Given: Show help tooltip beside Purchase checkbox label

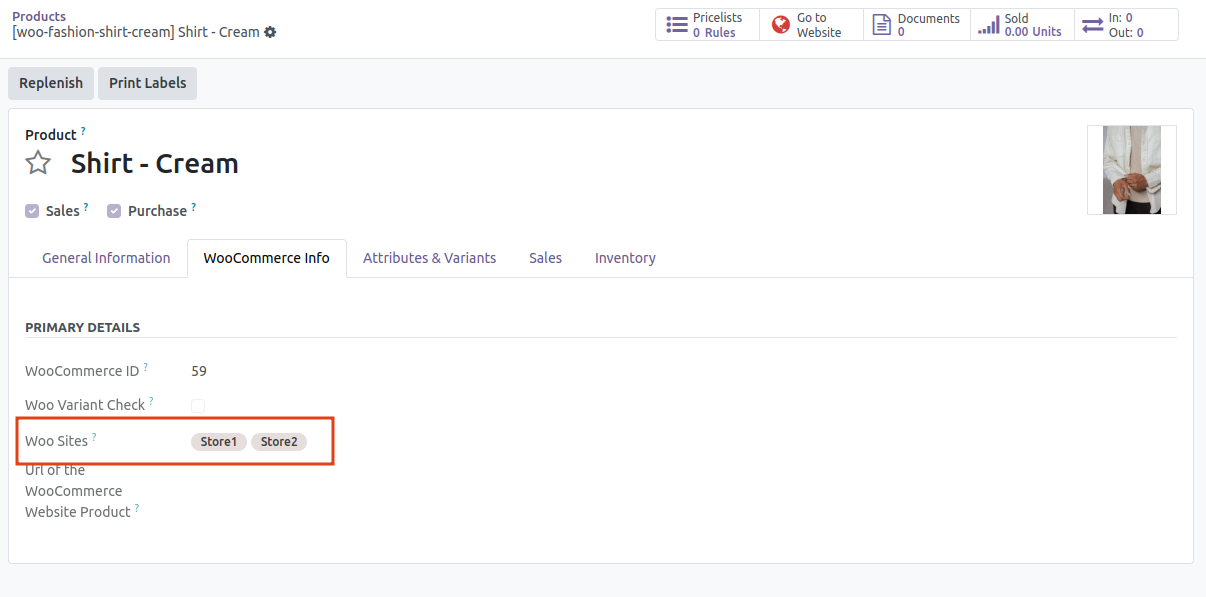Looking at the screenshot, I should [193, 207].
